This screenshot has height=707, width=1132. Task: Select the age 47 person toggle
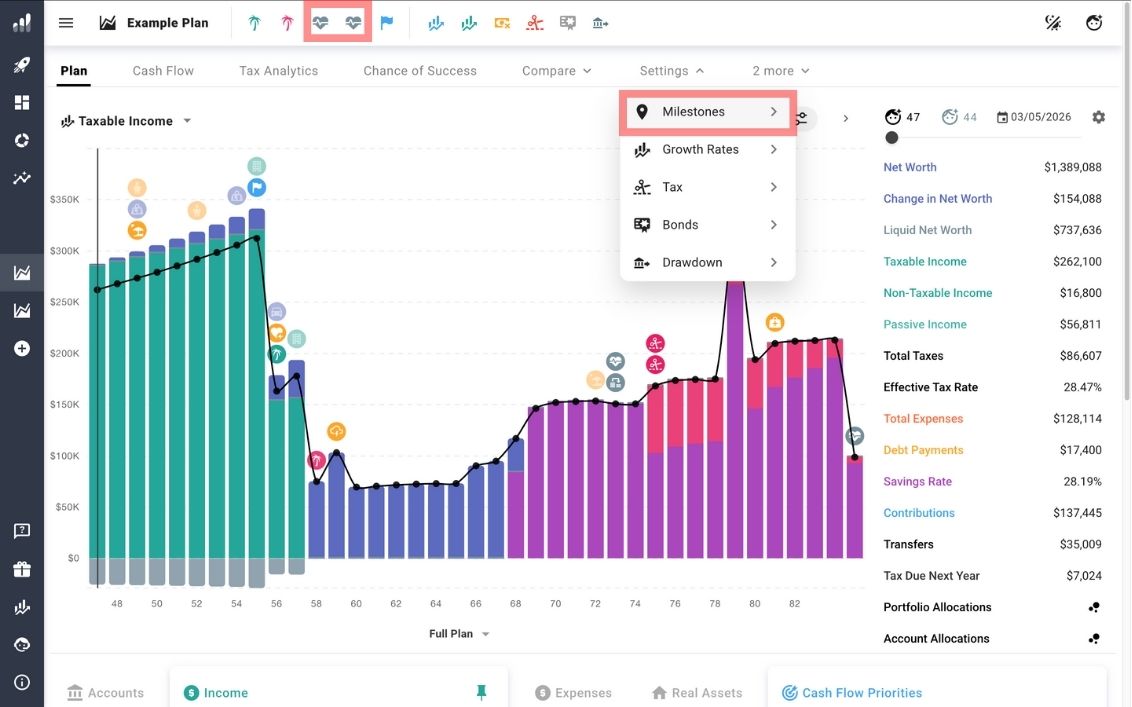point(902,117)
